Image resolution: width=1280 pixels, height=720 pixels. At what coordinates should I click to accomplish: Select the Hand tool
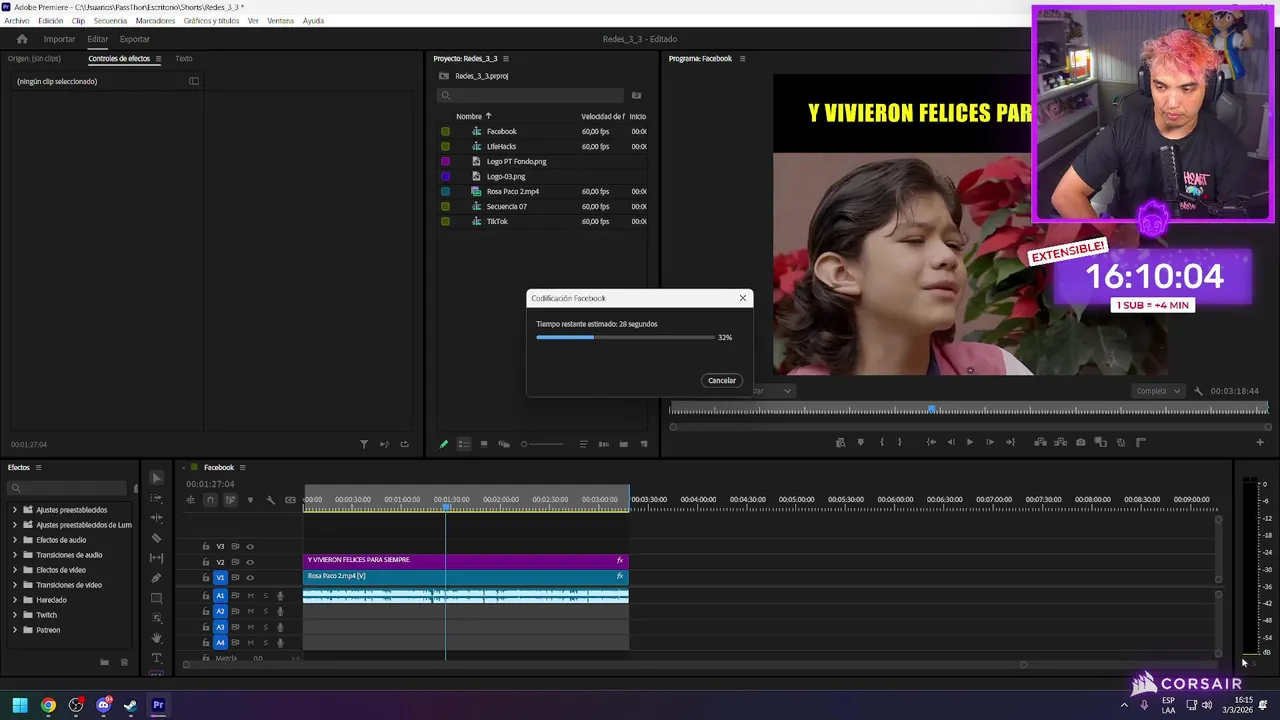pyautogui.click(x=156, y=638)
